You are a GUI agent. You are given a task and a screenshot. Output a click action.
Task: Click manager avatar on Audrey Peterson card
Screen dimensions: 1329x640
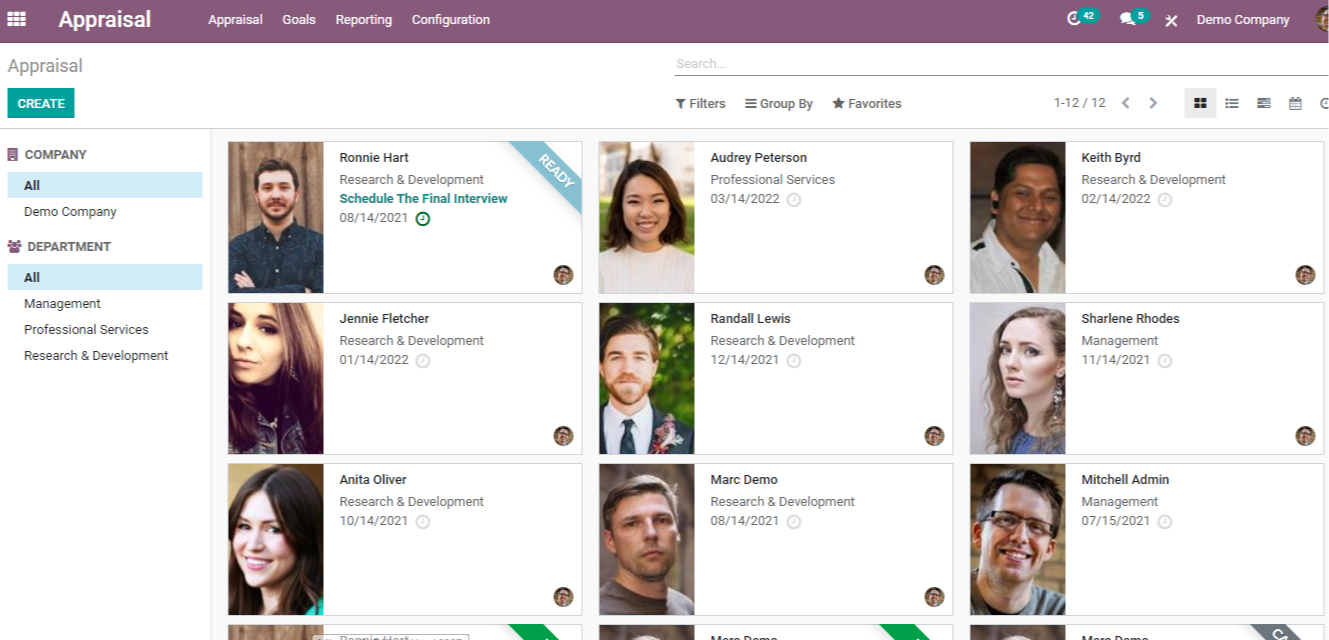point(935,275)
